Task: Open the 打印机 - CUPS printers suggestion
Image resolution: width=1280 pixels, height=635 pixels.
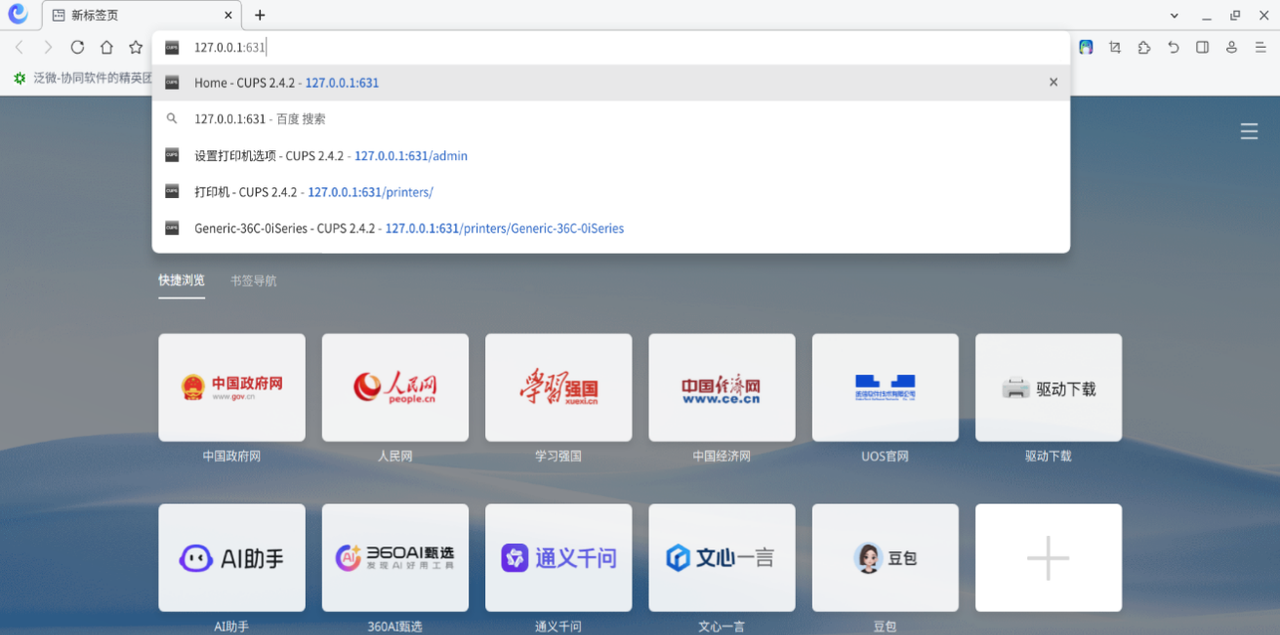Action: pyautogui.click(x=611, y=192)
